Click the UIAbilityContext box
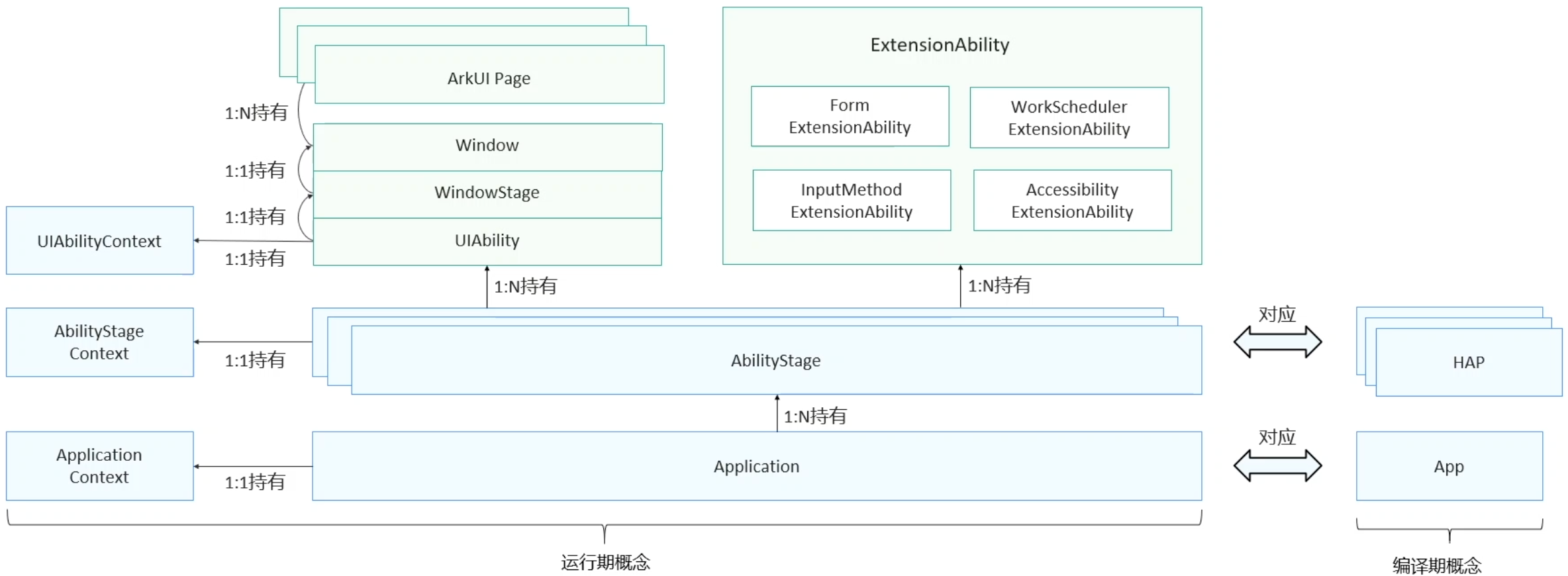Image resolution: width=1568 pixels, height=576 pixels. click(x=100, y=240)
